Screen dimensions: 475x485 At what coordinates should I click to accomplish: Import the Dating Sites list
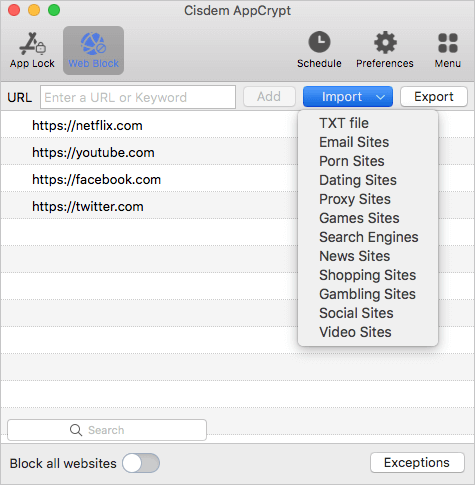358,180
